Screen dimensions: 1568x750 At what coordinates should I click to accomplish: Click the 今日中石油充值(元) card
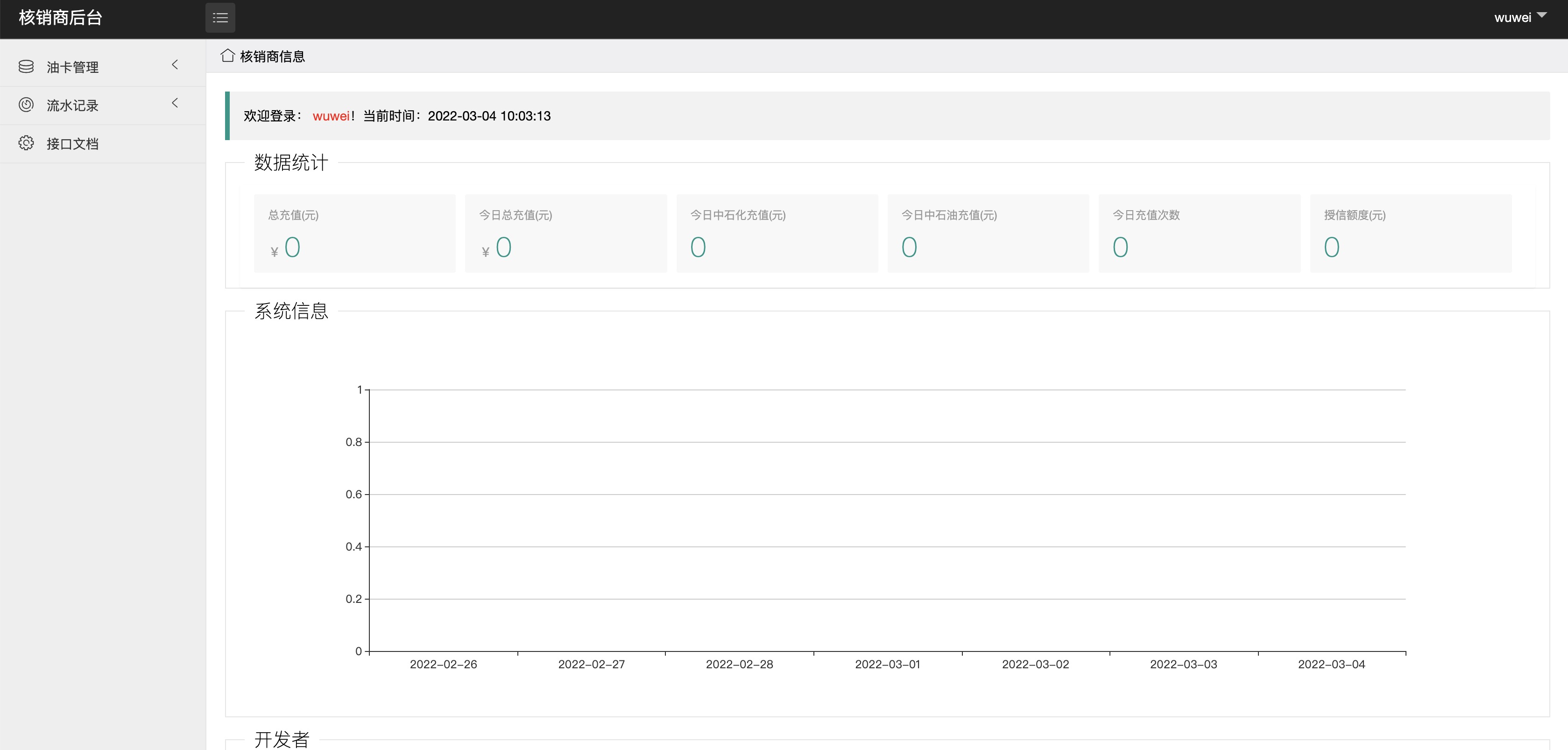988,233
